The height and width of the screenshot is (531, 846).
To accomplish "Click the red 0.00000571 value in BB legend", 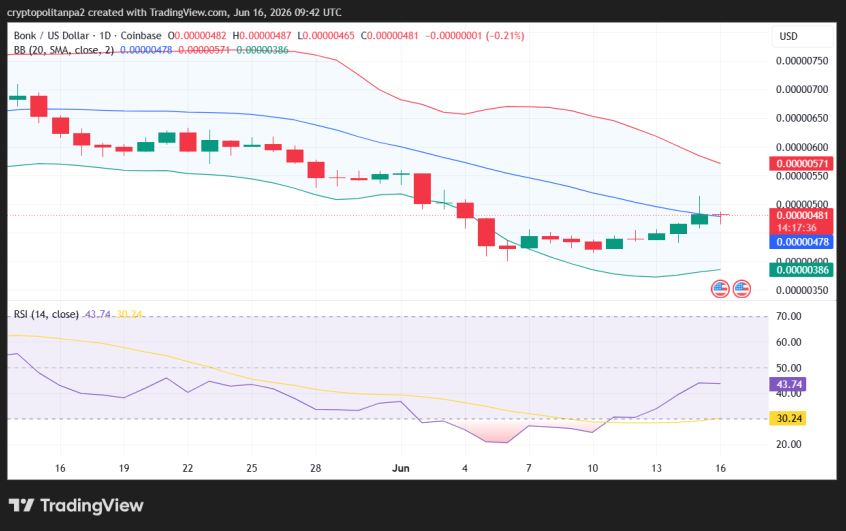I will (x=204, y=50).
